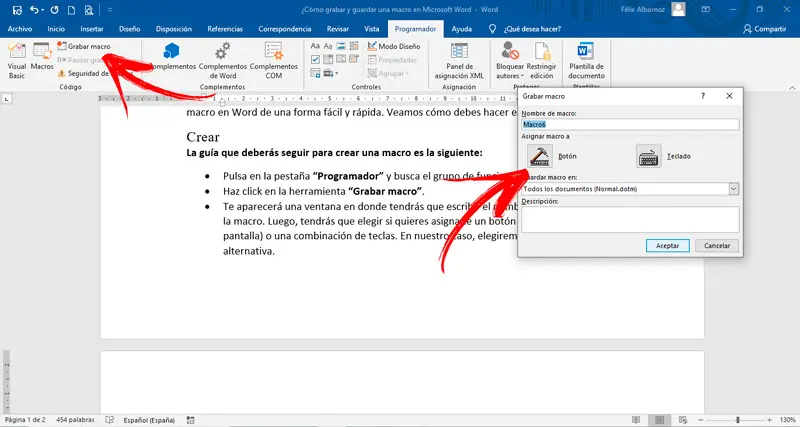
Task: Switch to the Diseño tab
Action: point(130,29)
